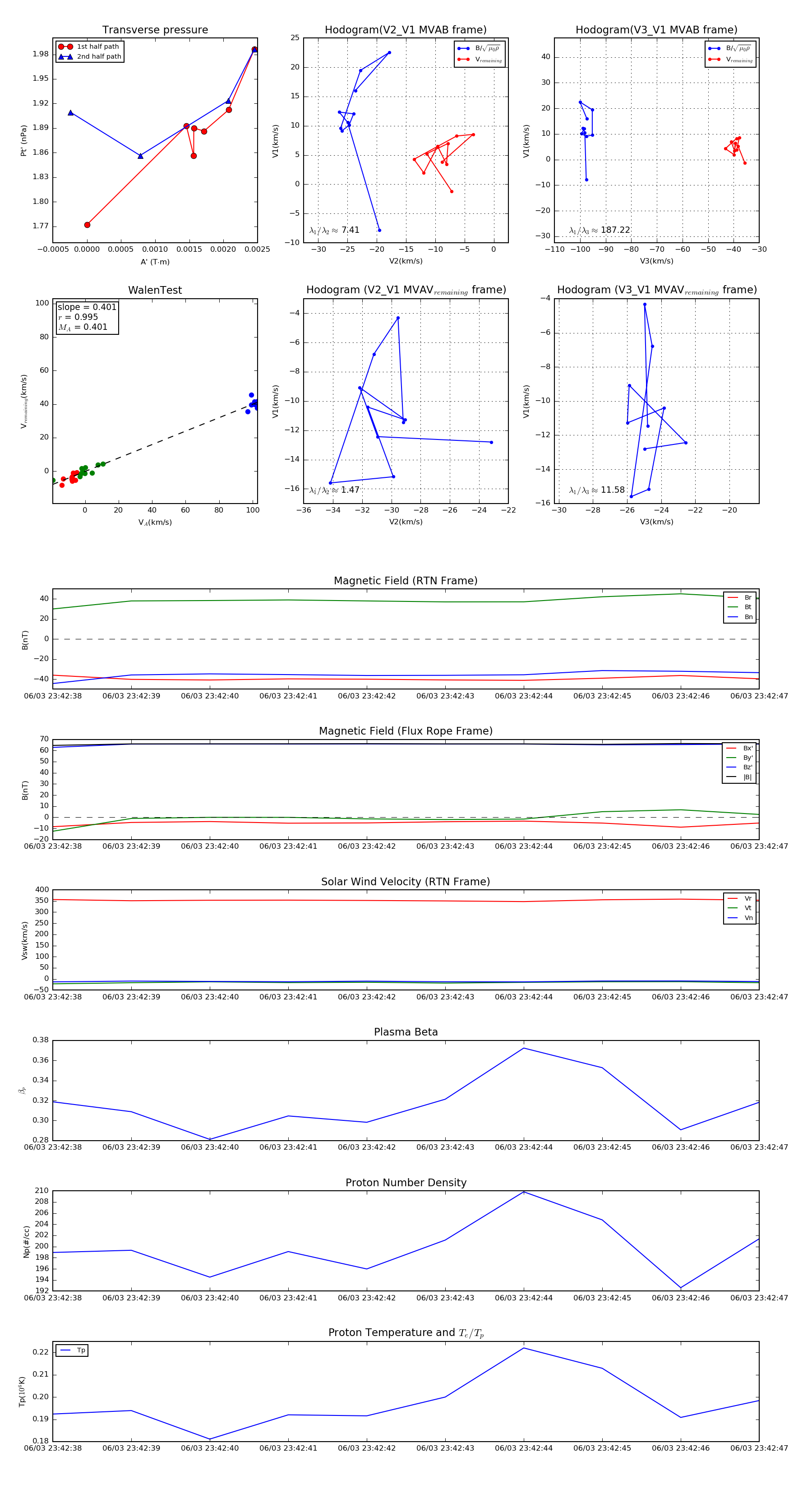Select the Vt legend entry

(740, 908)
